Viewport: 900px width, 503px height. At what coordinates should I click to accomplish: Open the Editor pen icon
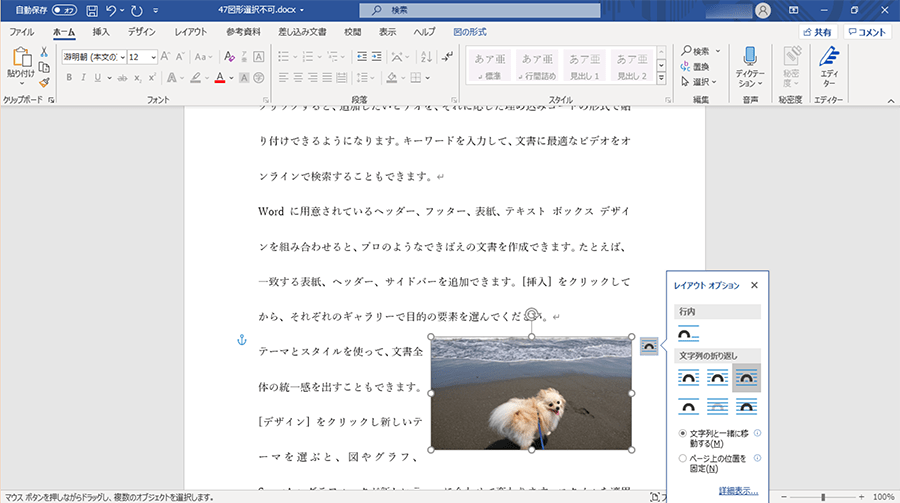(828, 57)
